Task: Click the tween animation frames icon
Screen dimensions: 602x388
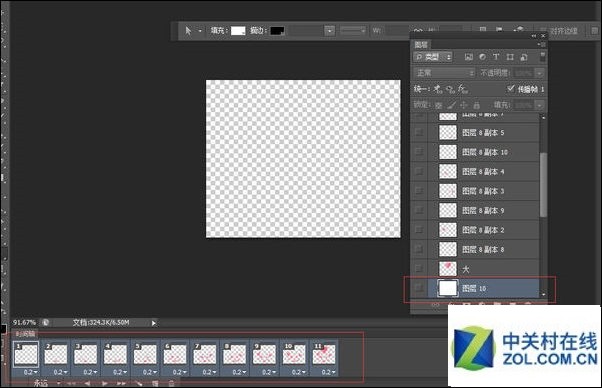Action: click(x=139, y=383)
